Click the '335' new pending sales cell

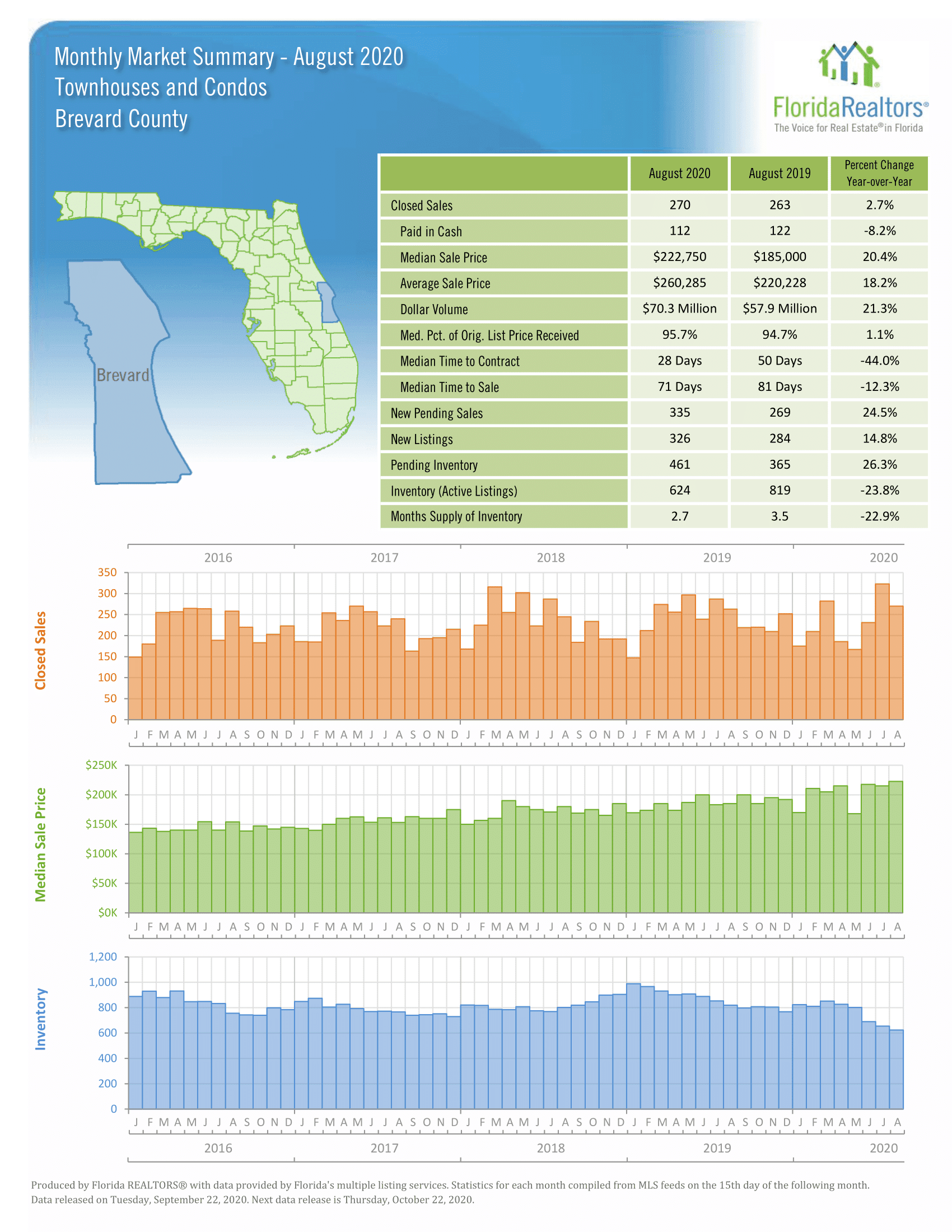pos(679,412)
